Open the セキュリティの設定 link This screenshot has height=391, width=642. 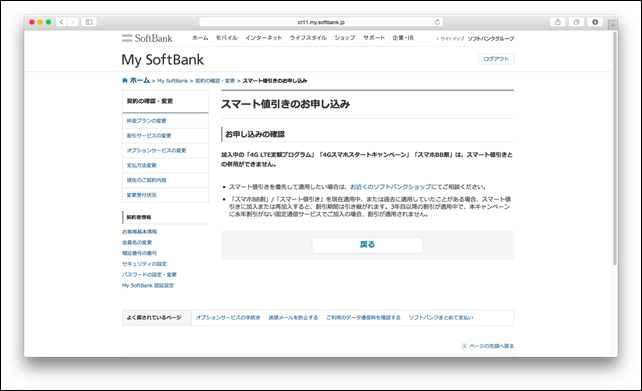pyautogui.click(x=145, y=264)
